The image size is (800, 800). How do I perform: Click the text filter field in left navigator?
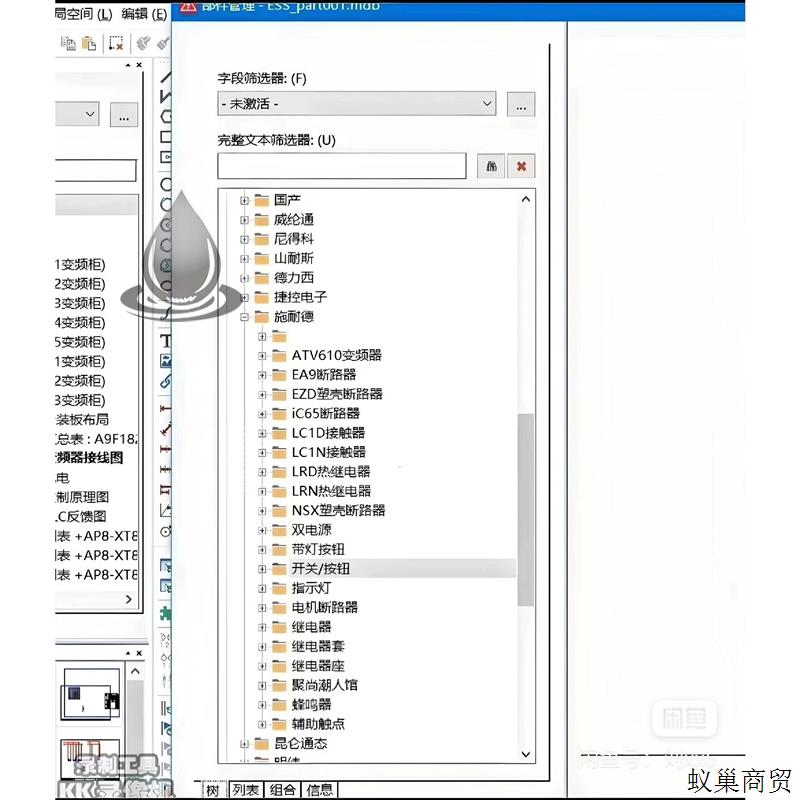point(95,170)
